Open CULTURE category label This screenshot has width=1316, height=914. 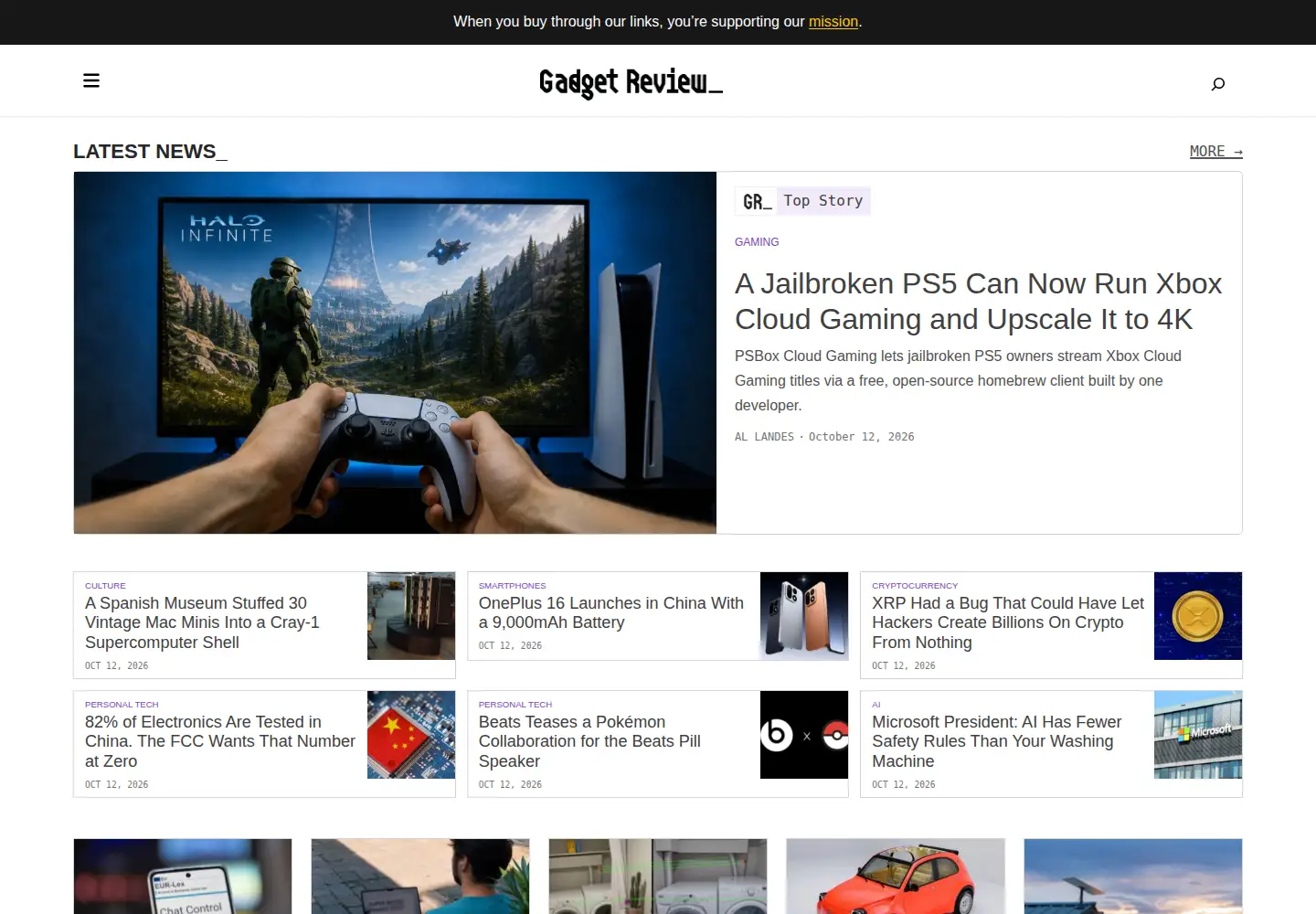(x=105, y=586)
